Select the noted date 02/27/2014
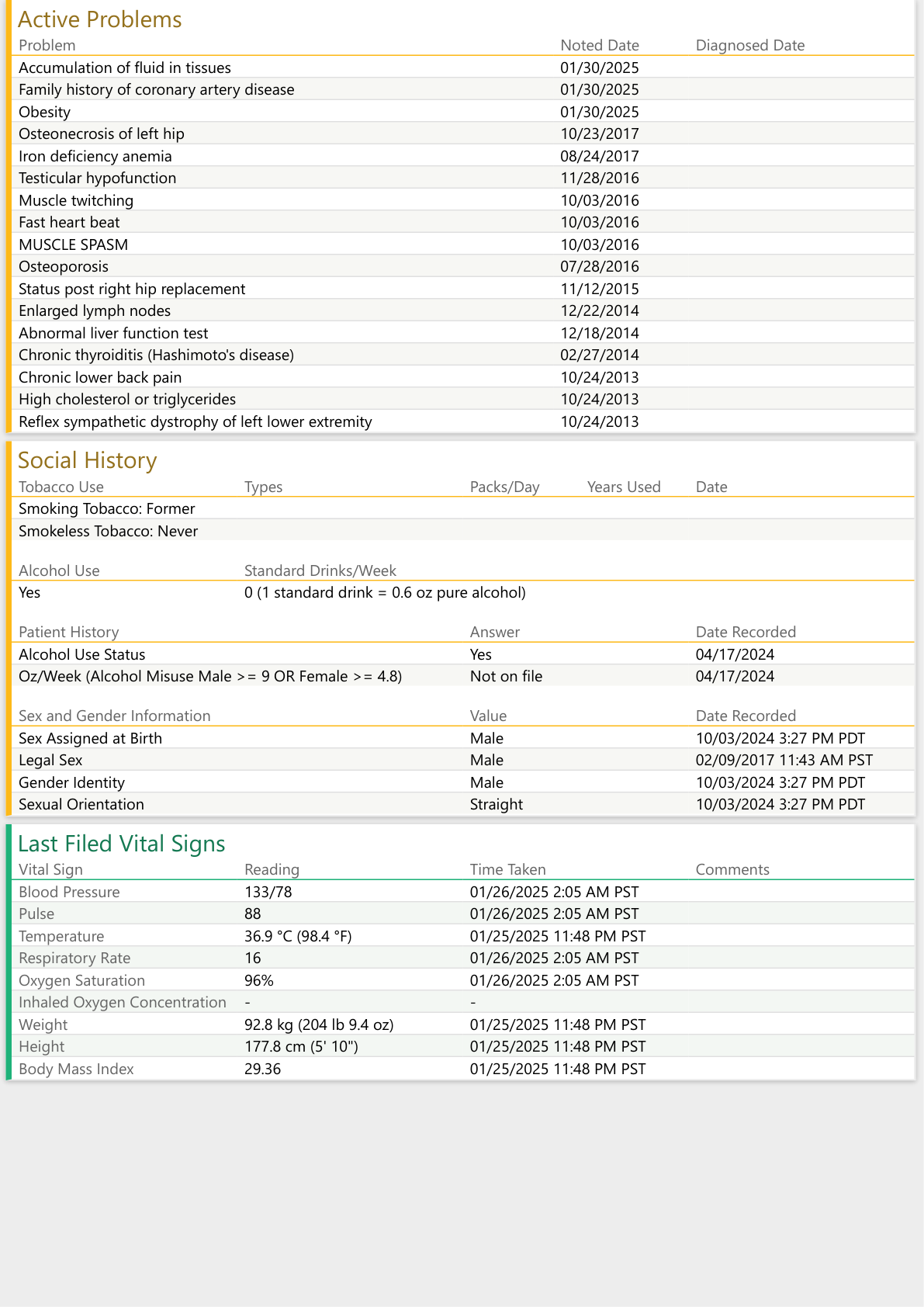This screenshot has height=1307, width=924. click(600, 355)
